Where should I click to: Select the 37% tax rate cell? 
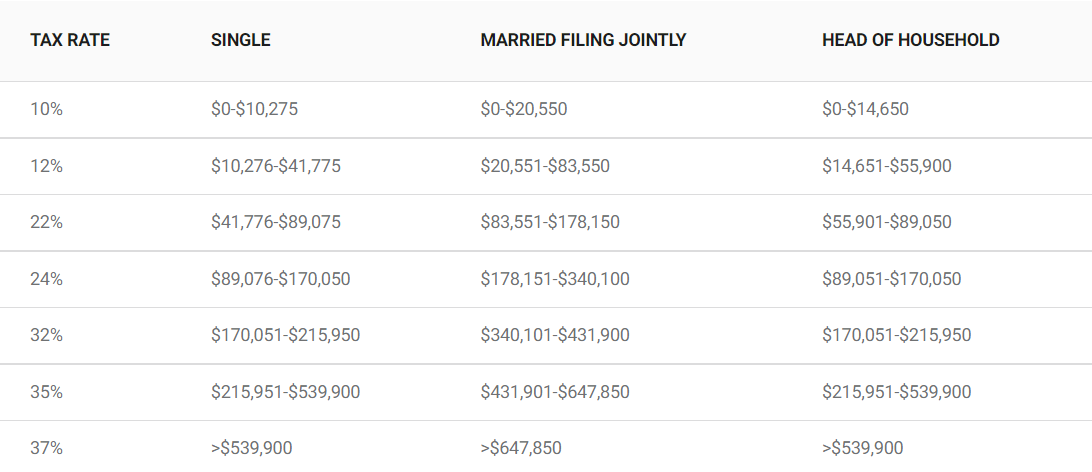47,448
